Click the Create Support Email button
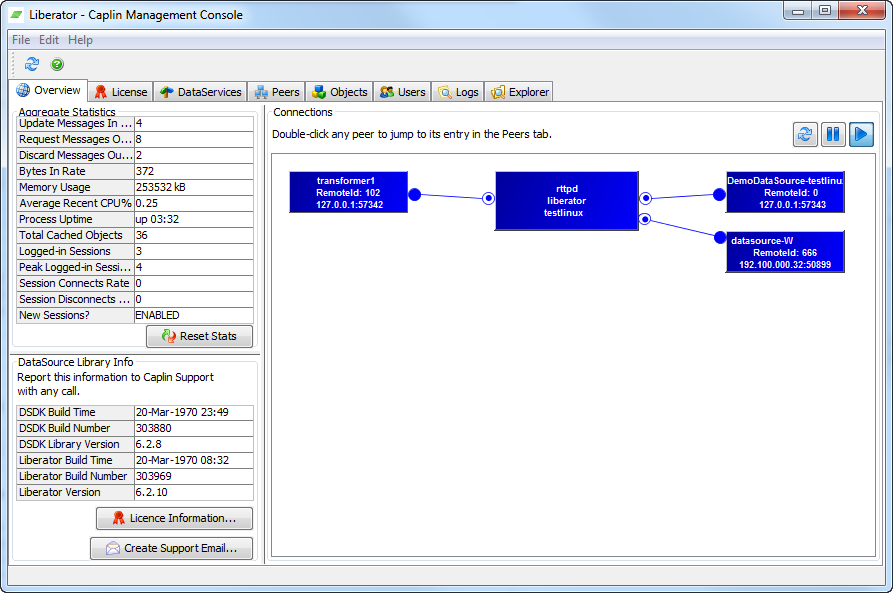The image size is (893, 593). [171, 548]
